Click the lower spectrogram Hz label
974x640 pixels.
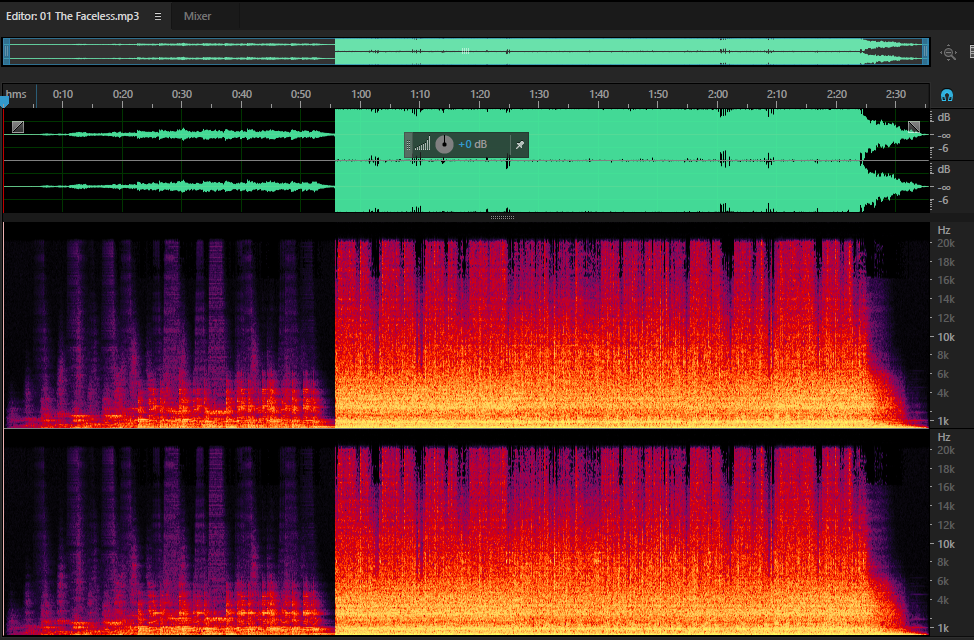click(944, 437)
